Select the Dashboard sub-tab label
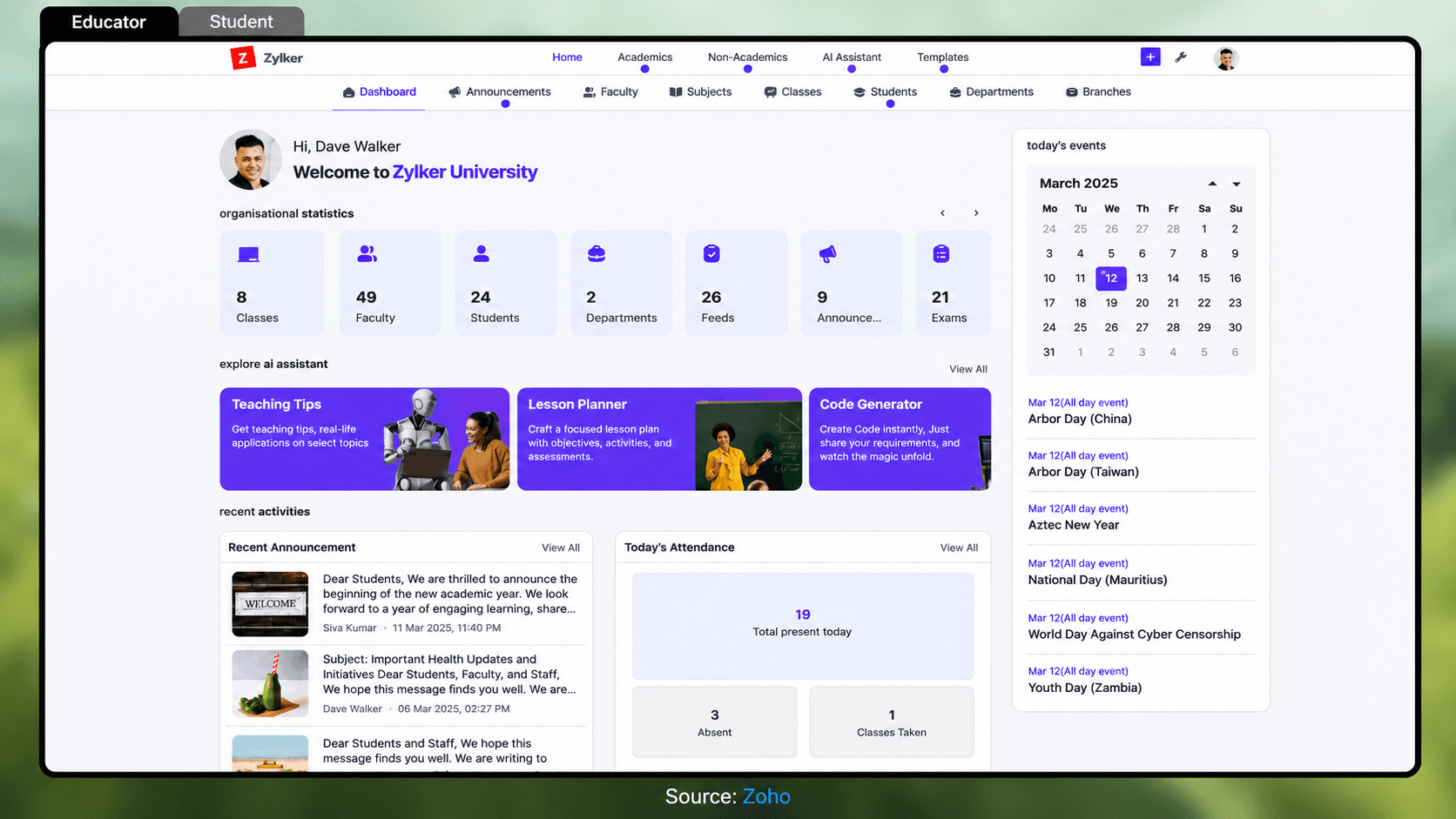Screen dimensions: 1456x819 [388, 92]
